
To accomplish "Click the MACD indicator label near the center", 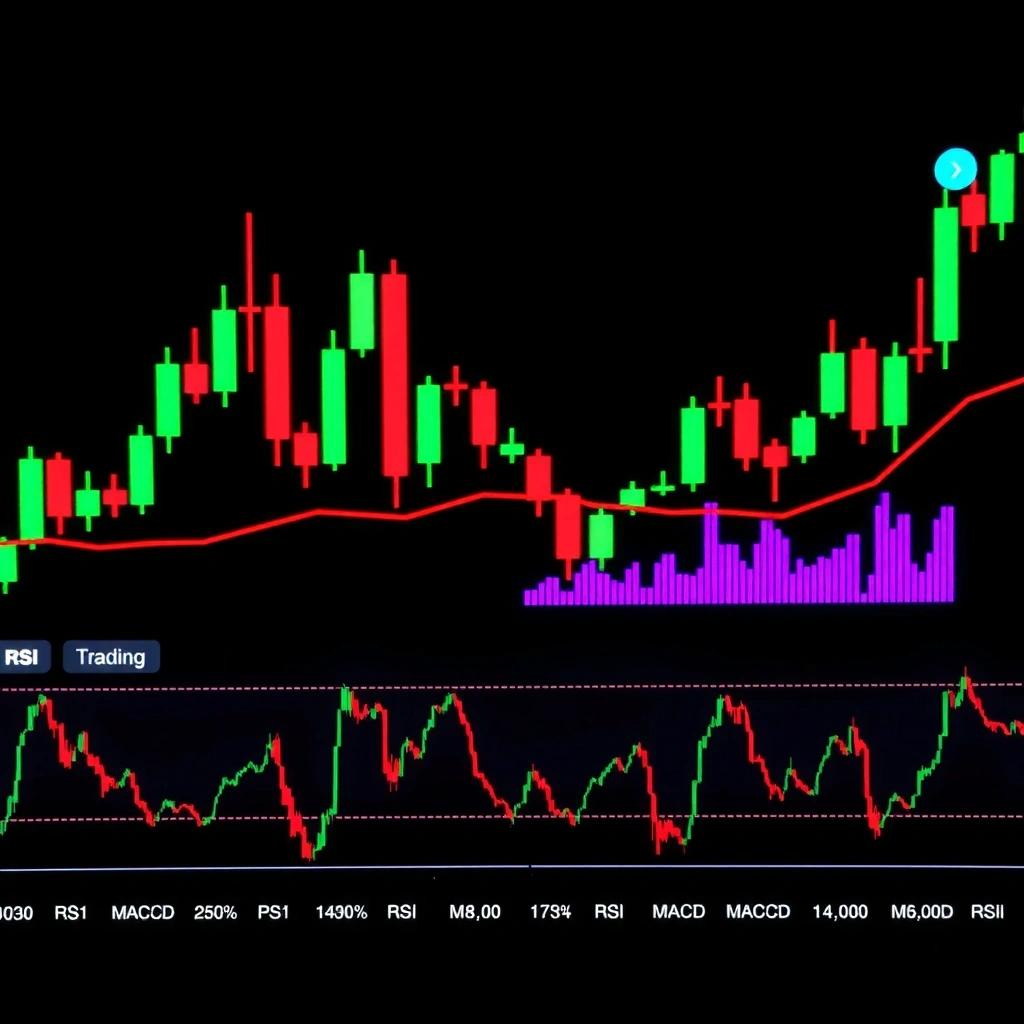I will pos(678,912).
